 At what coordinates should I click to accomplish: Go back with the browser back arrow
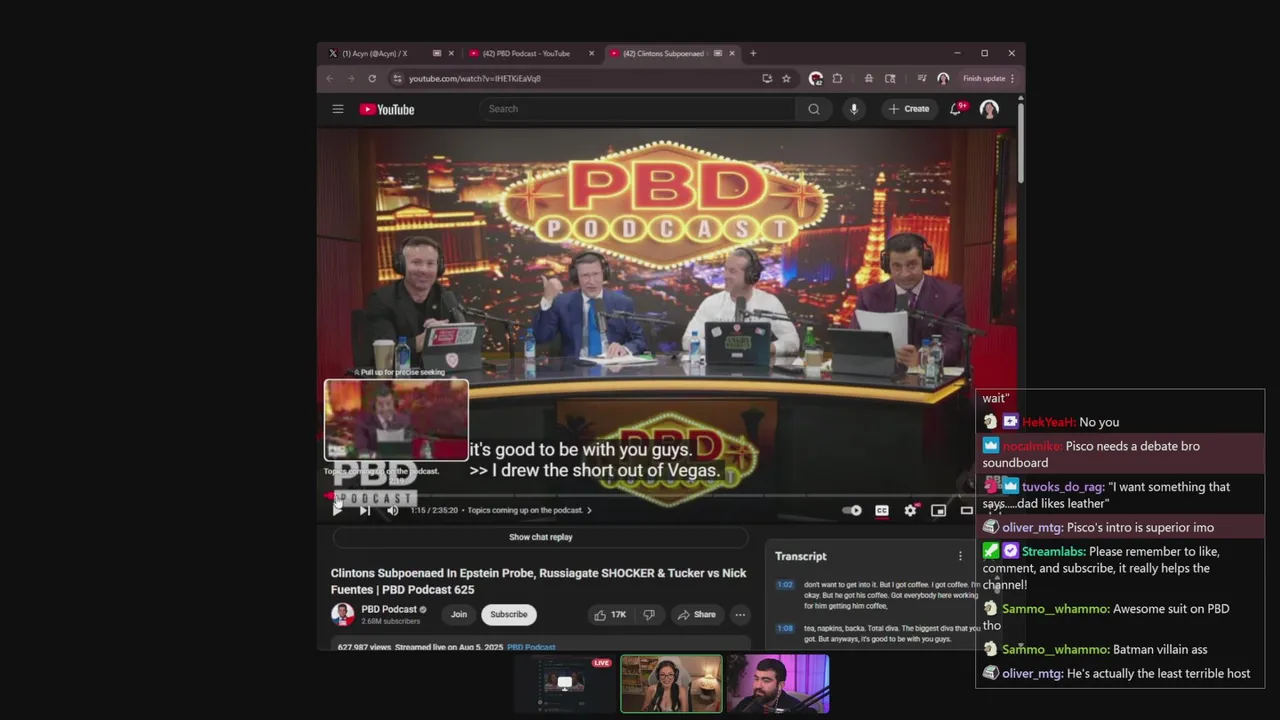coord(330,78)
